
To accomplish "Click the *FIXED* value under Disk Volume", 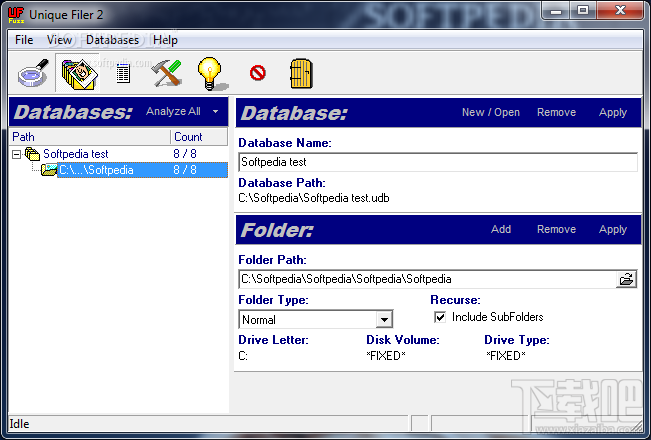I will (386, 356).
